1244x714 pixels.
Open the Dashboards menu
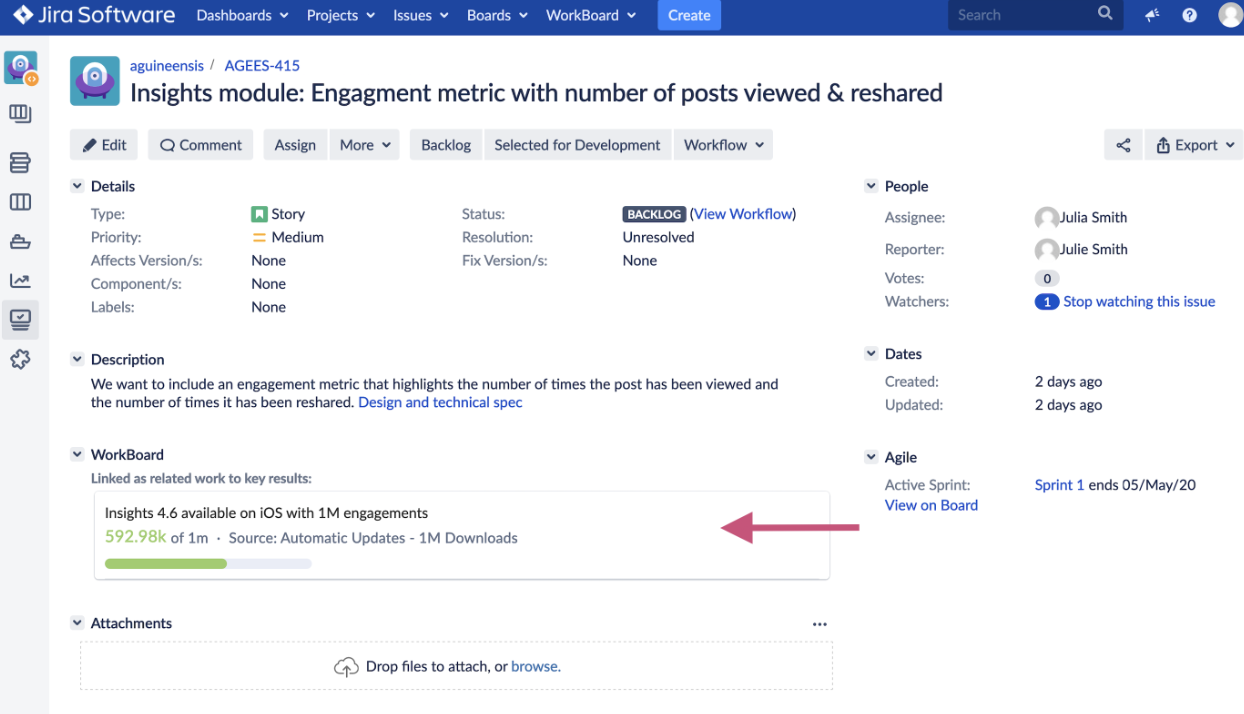click(242, 15)
